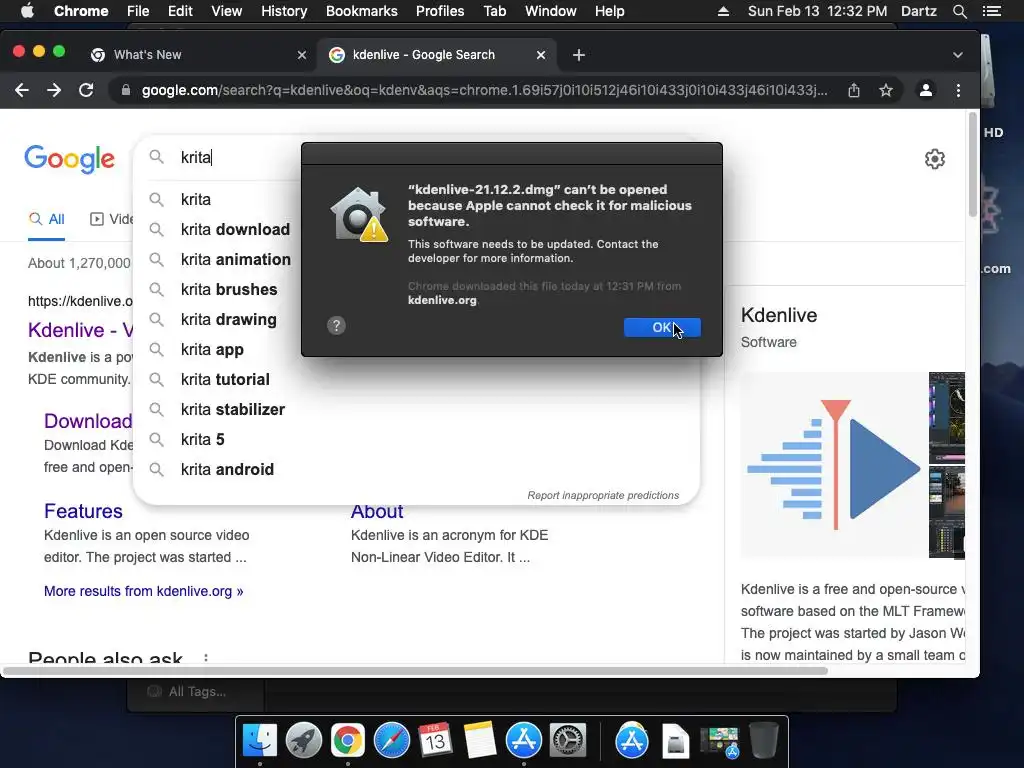
Task: Open the About sitelink
Action: point(377,512)
